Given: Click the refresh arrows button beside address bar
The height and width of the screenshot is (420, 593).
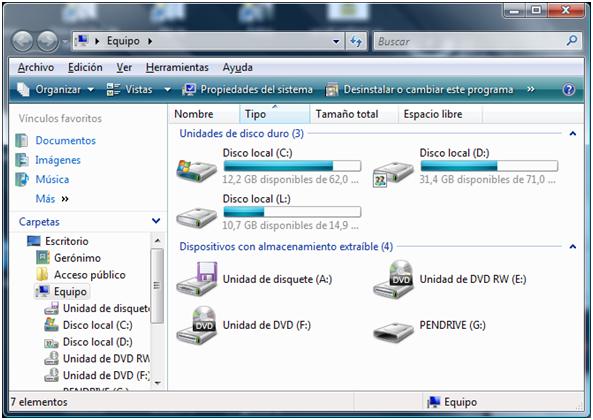Looking at the screenshot, I should tap(356, 41).
